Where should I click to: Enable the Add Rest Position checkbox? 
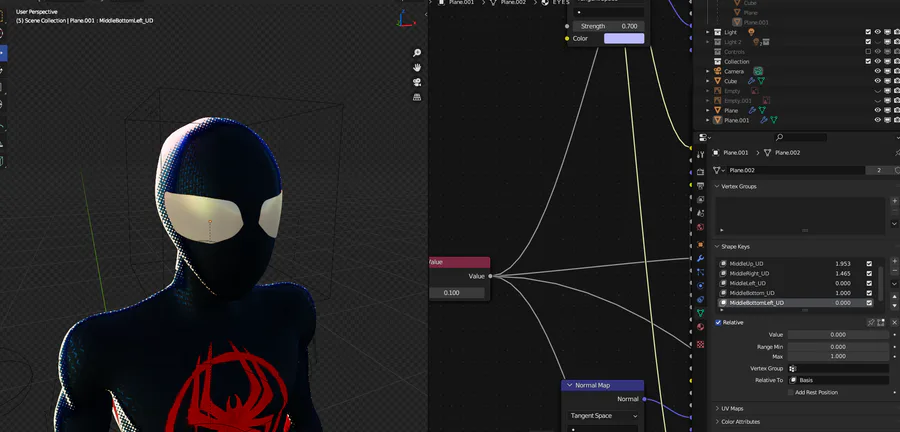(x=791, y=392)
